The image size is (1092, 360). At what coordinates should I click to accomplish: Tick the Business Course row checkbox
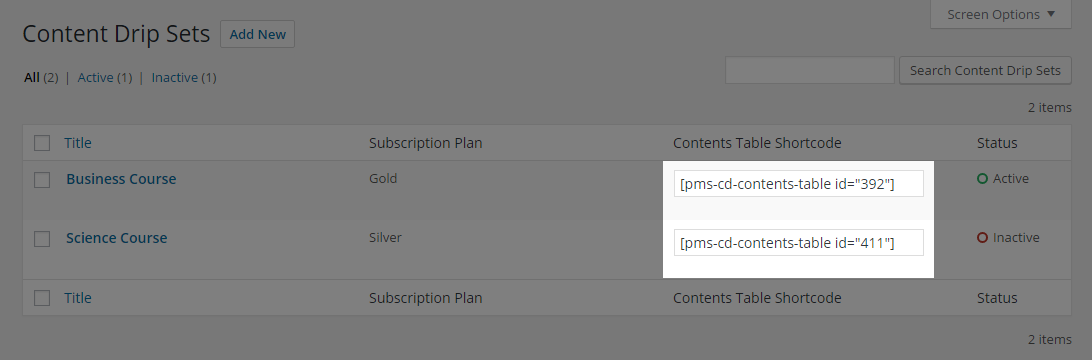42,180
